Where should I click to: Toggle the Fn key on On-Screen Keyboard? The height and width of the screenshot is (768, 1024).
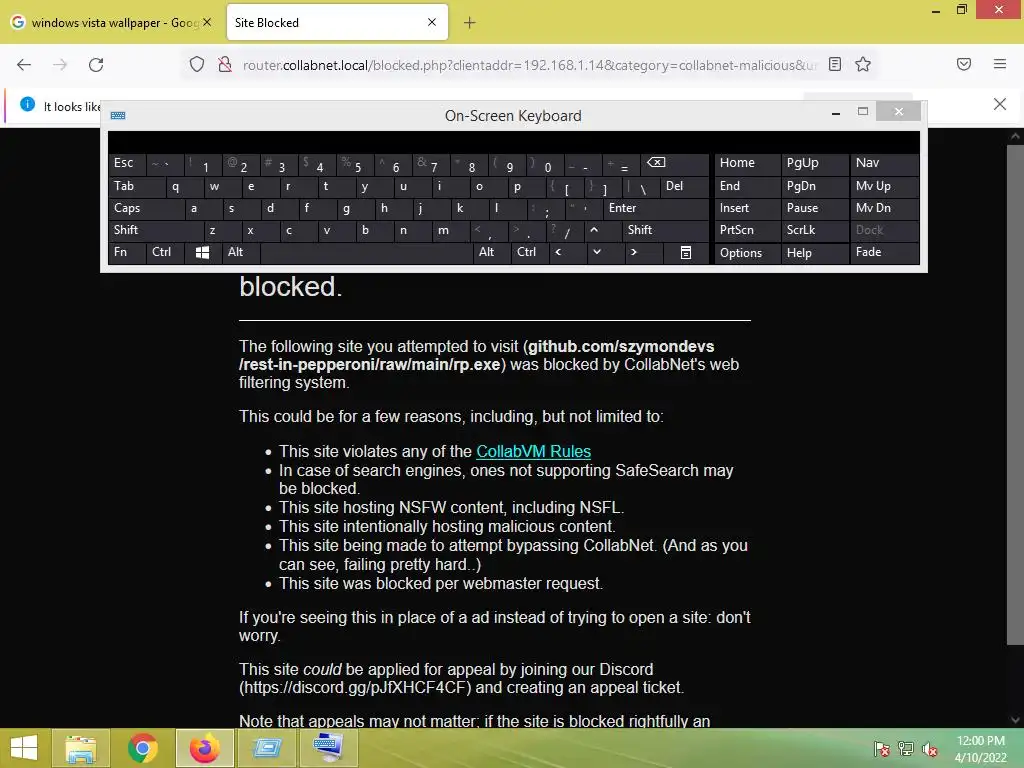click(127, 252)
